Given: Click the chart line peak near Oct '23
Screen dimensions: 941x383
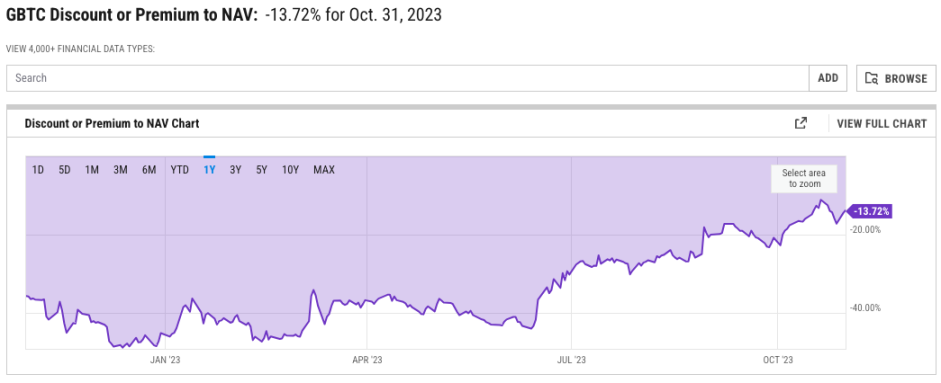Looking at the screenshot, I should (821, 201).
